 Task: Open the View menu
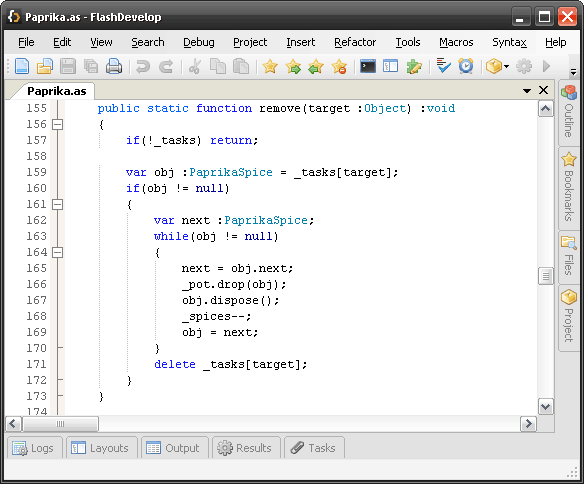(x=101, y=42)
